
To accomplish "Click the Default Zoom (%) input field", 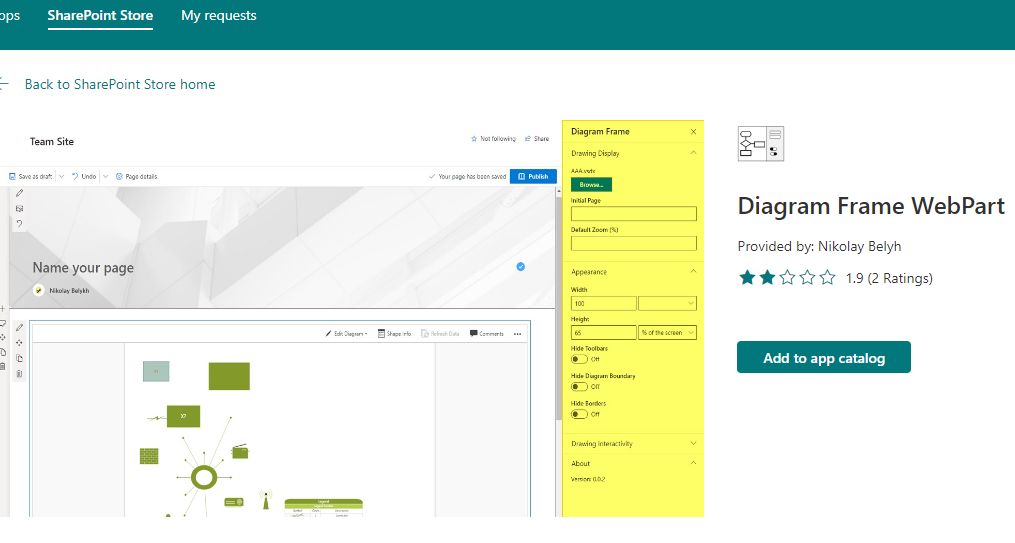I will [634, 243].
